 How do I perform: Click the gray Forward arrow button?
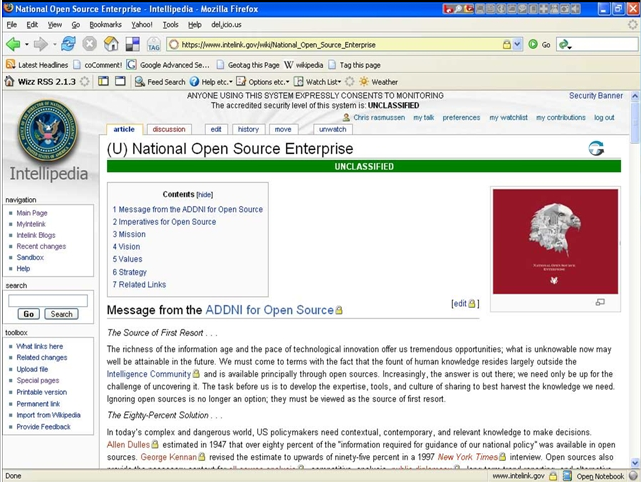(40, 44)
